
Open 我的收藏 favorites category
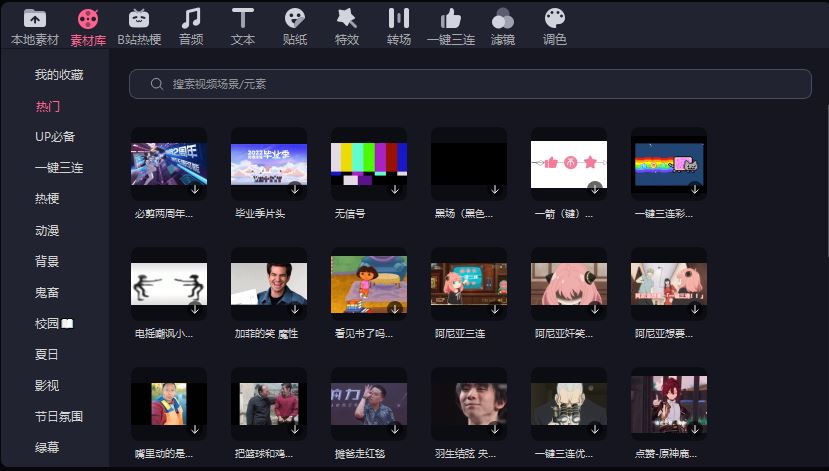point(59,75)
